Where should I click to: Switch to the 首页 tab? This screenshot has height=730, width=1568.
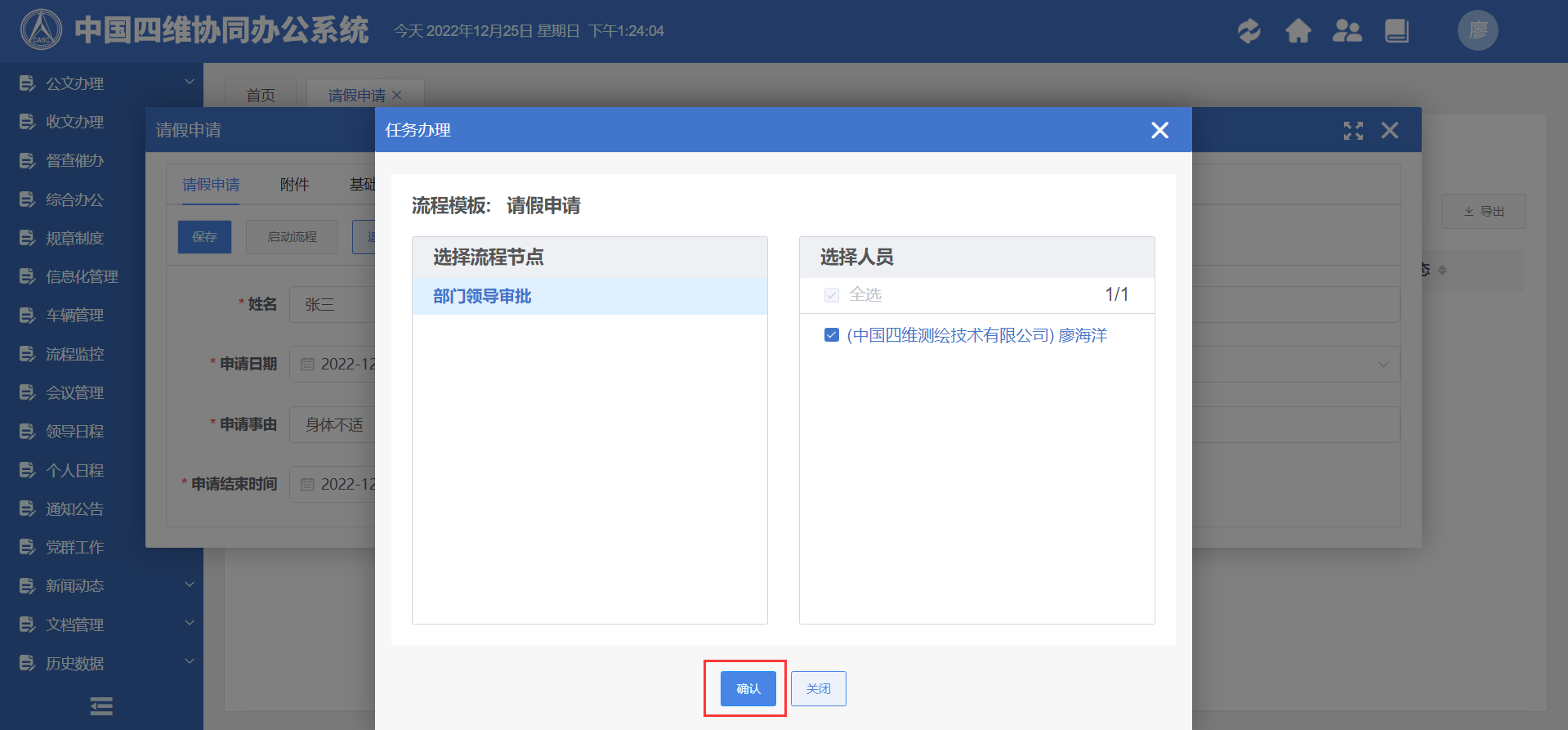pyautogui.click(x=261, y=96)
